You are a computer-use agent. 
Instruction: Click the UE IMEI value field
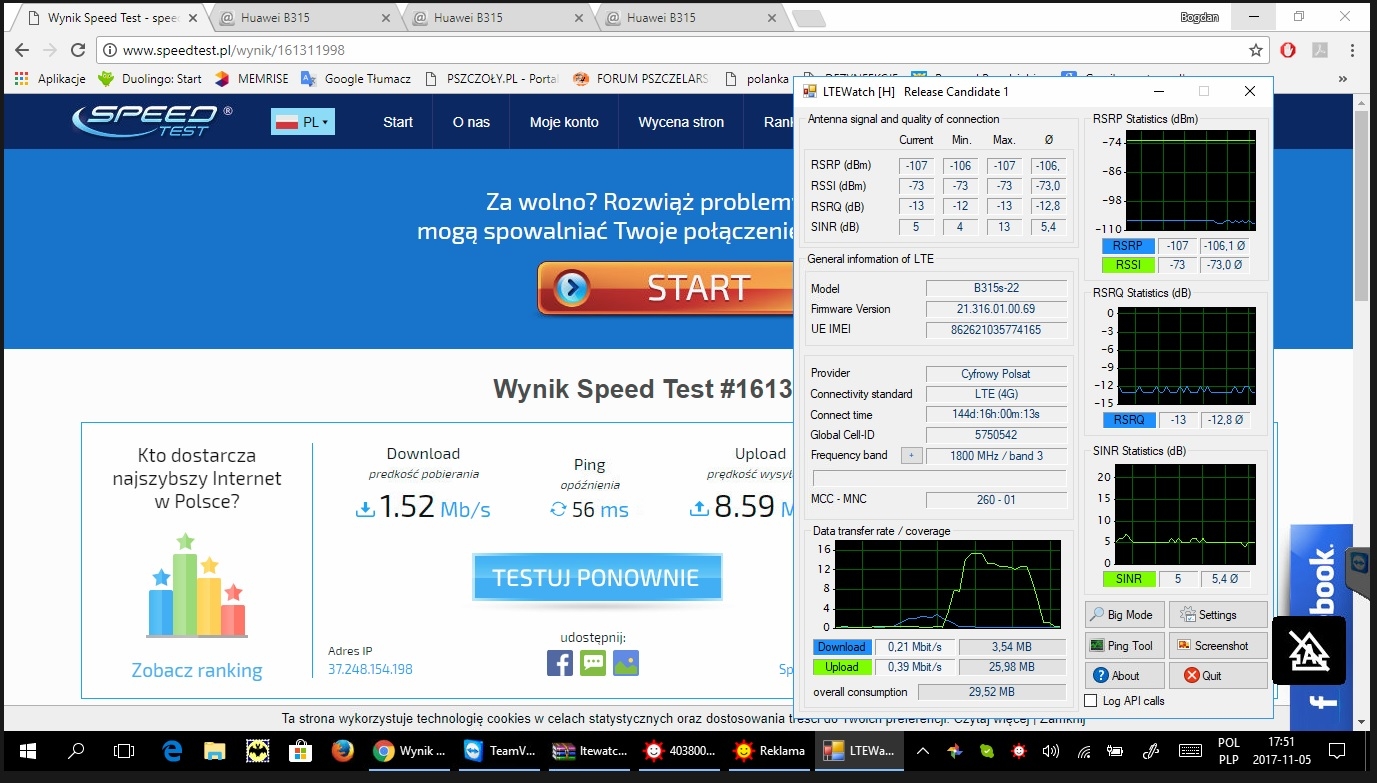click(996, 330)
